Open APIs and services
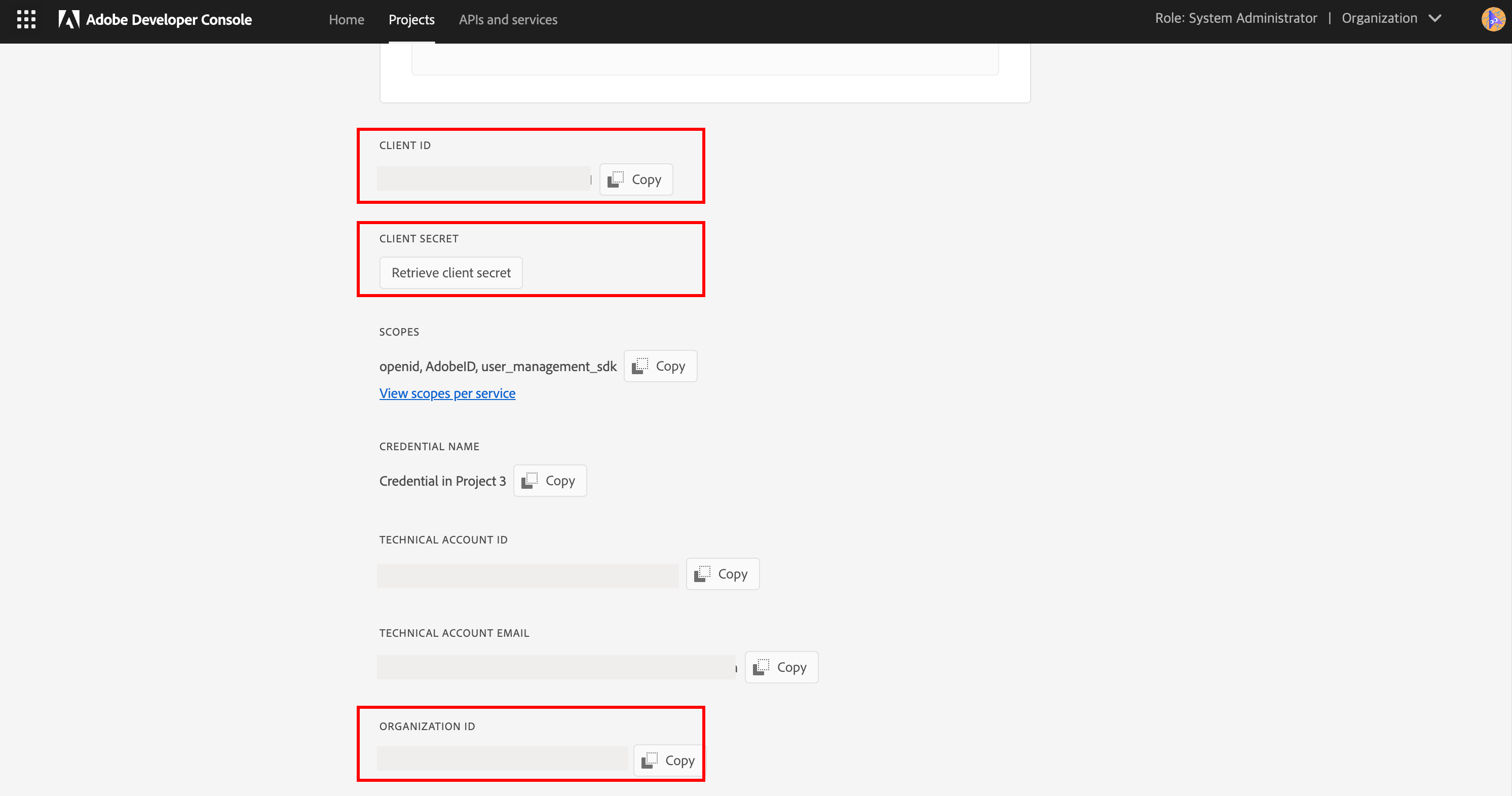The width and height of the screenshot is (1512, 796). point(508,19)
